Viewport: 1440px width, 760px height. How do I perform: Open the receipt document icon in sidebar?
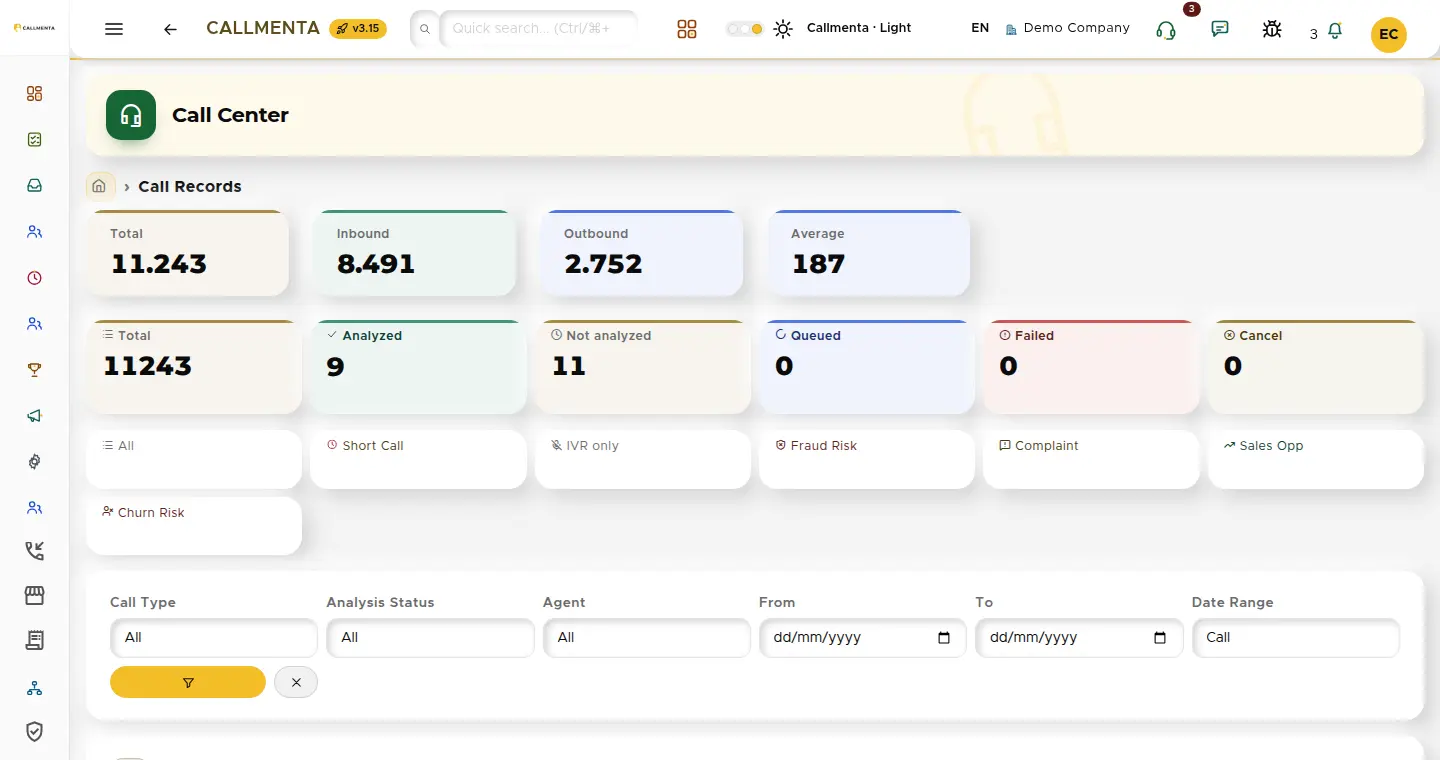35,641
